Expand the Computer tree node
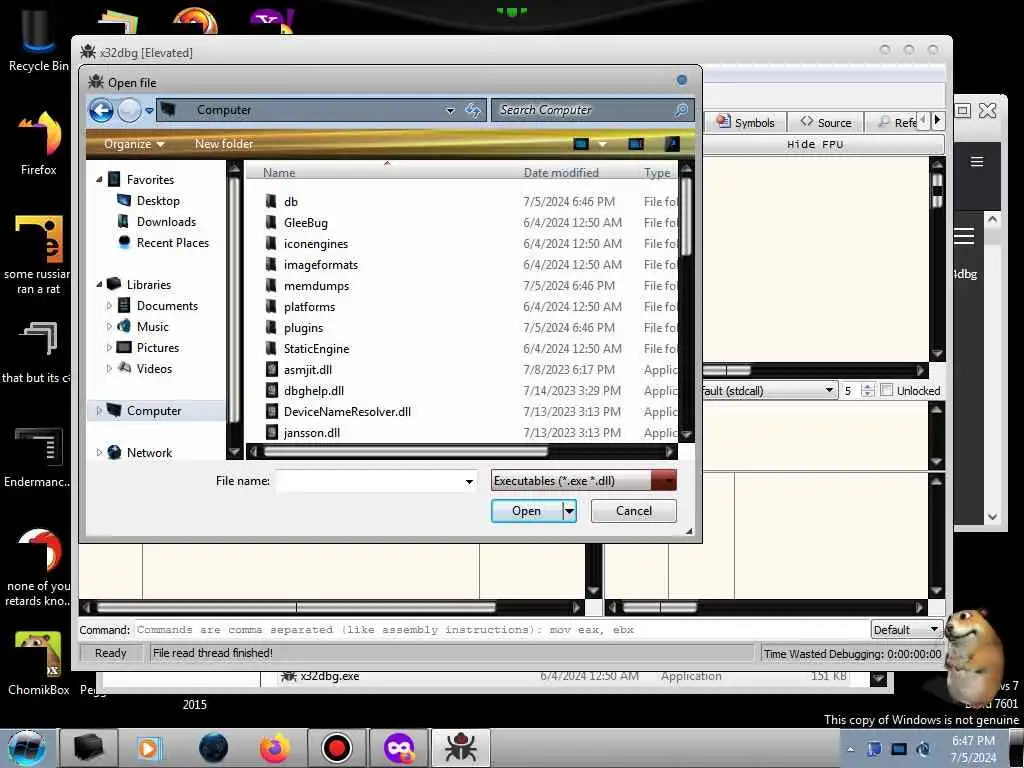The image size is (1024, 768). point(99,411)
